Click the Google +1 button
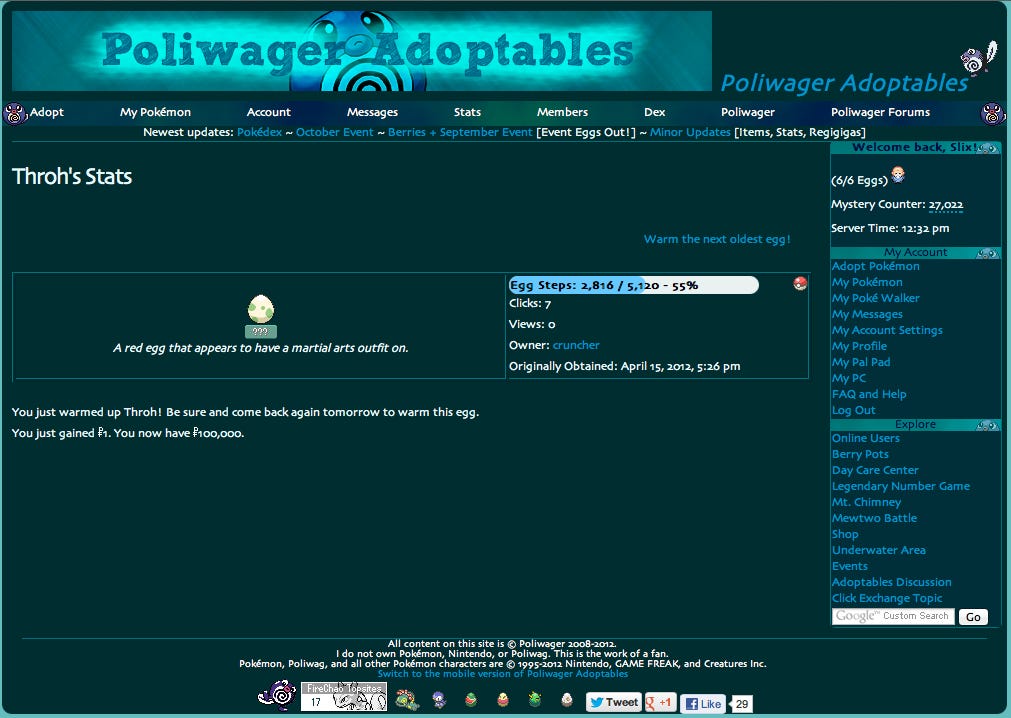 pyautogui.click(x=660, y=702)
